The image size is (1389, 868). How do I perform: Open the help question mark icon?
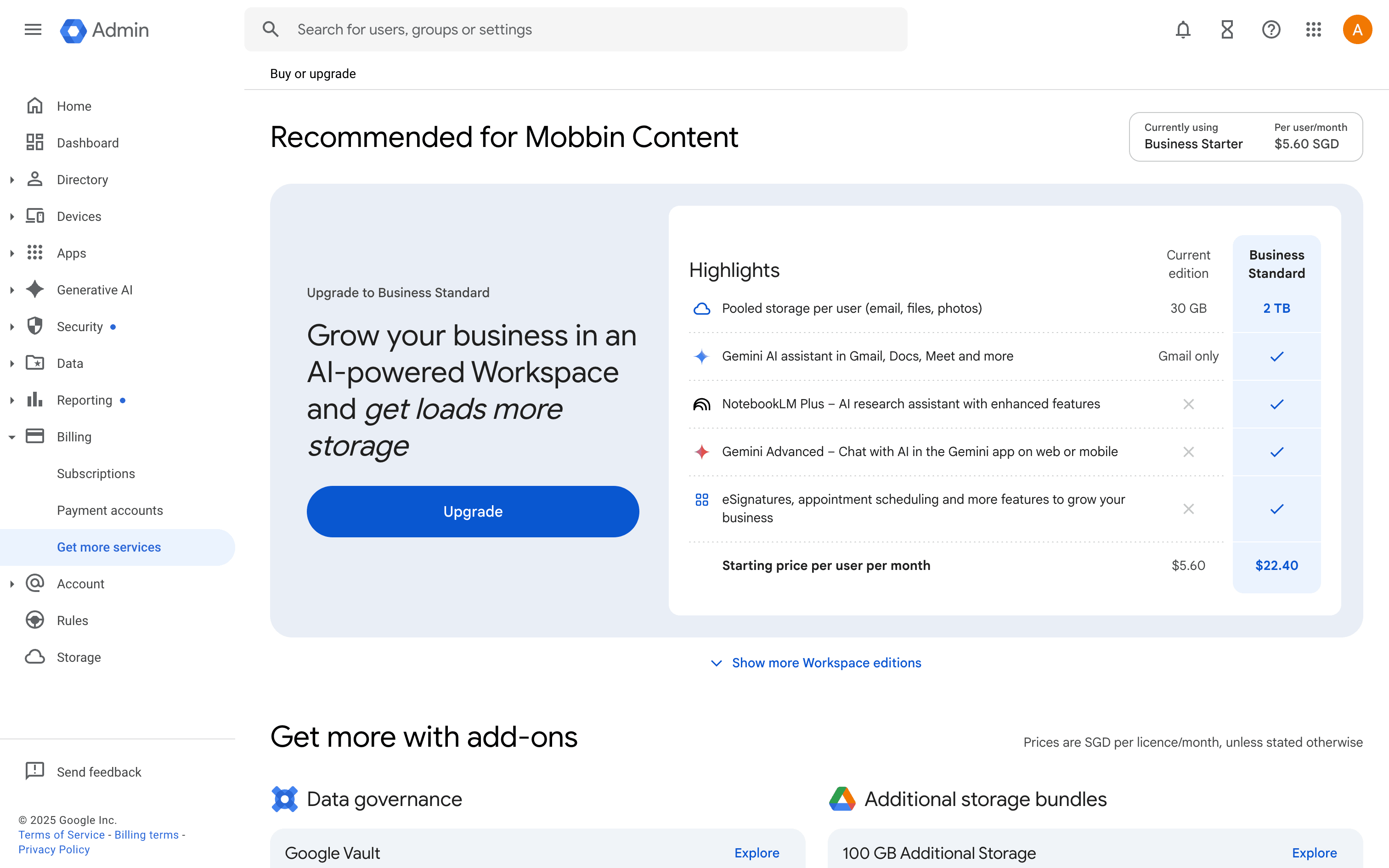point(1271,29)
